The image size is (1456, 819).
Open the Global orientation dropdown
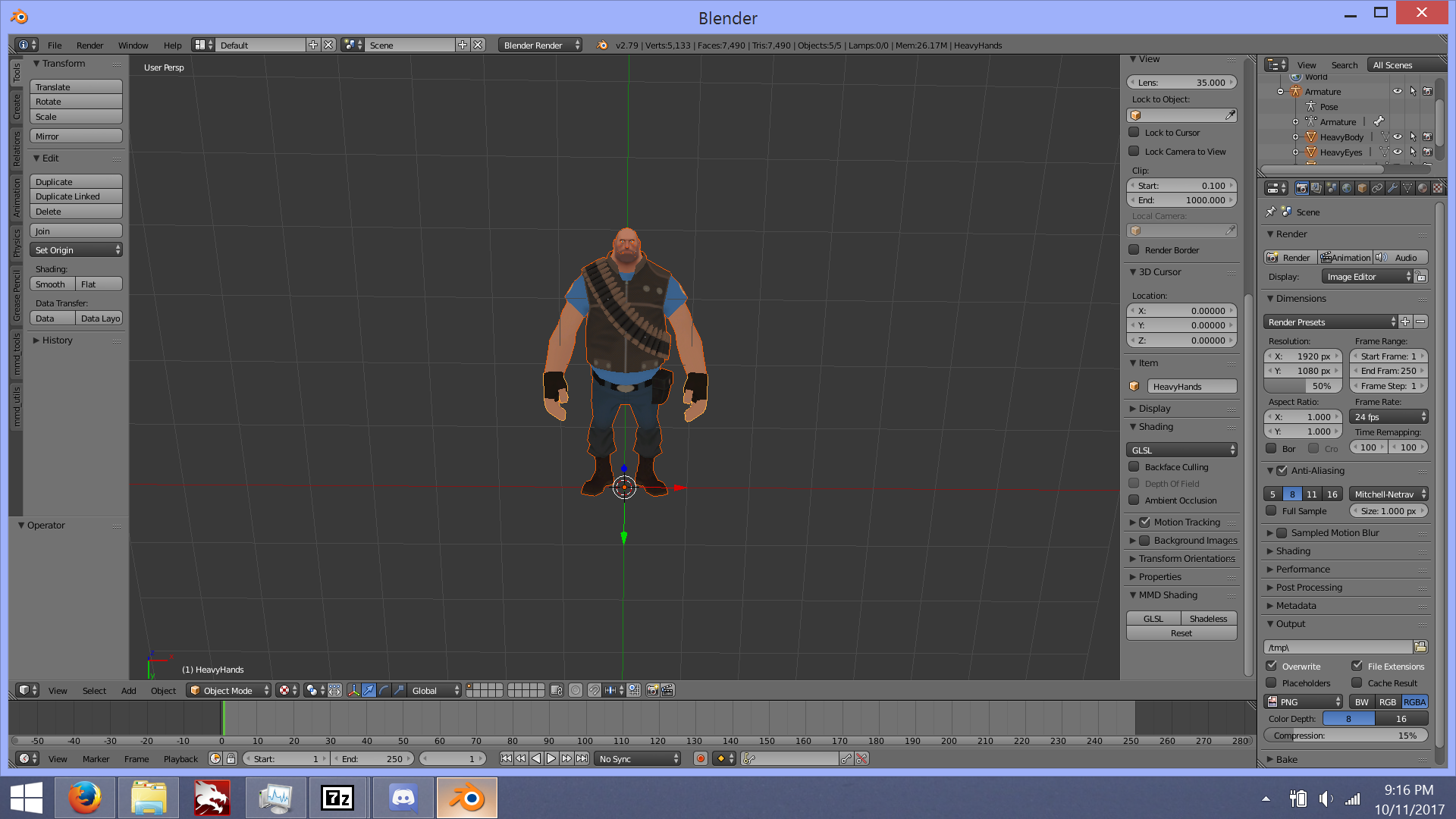coord(435,690)
